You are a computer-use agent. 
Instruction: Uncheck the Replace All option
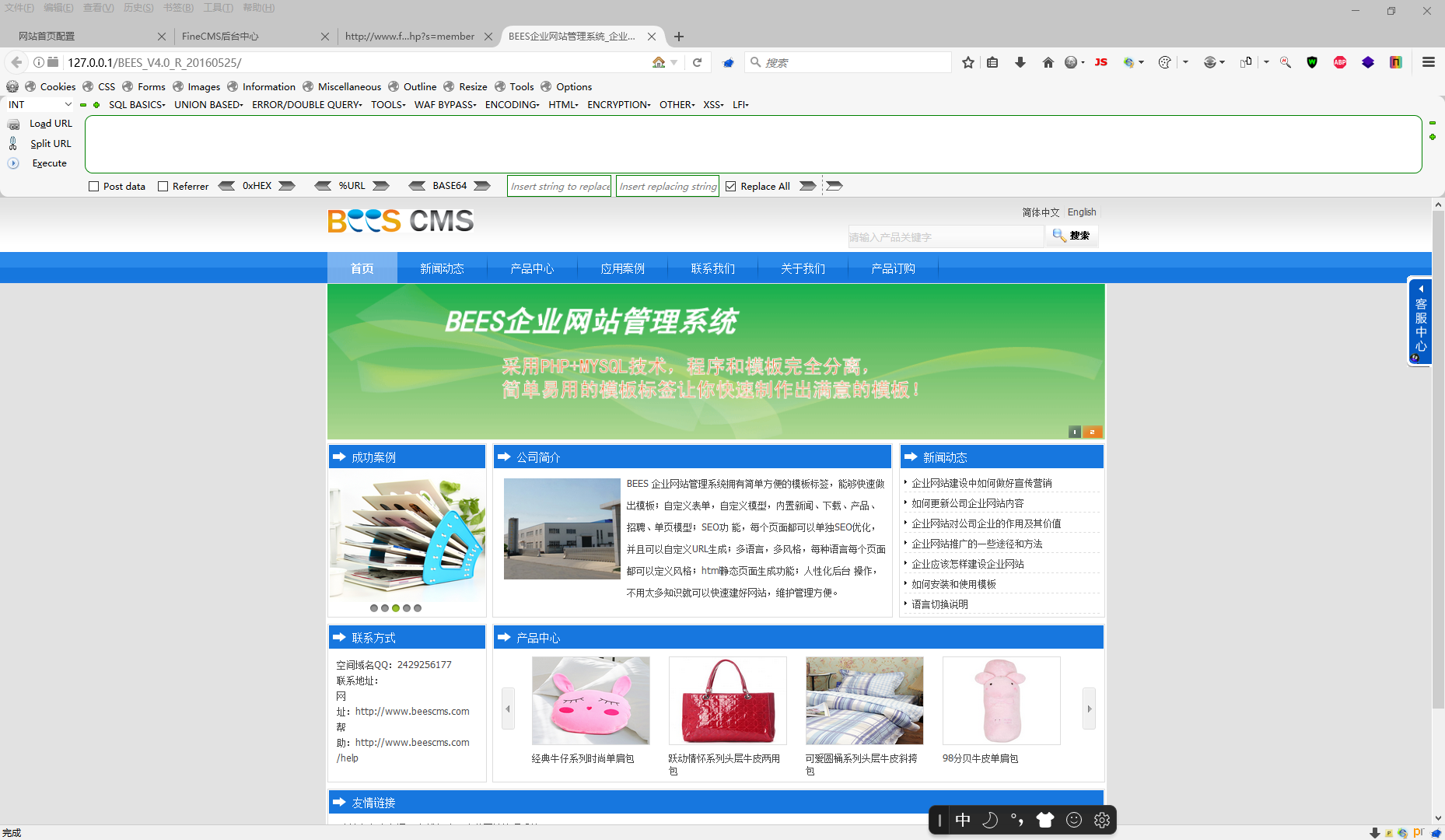tap(731, 186)
